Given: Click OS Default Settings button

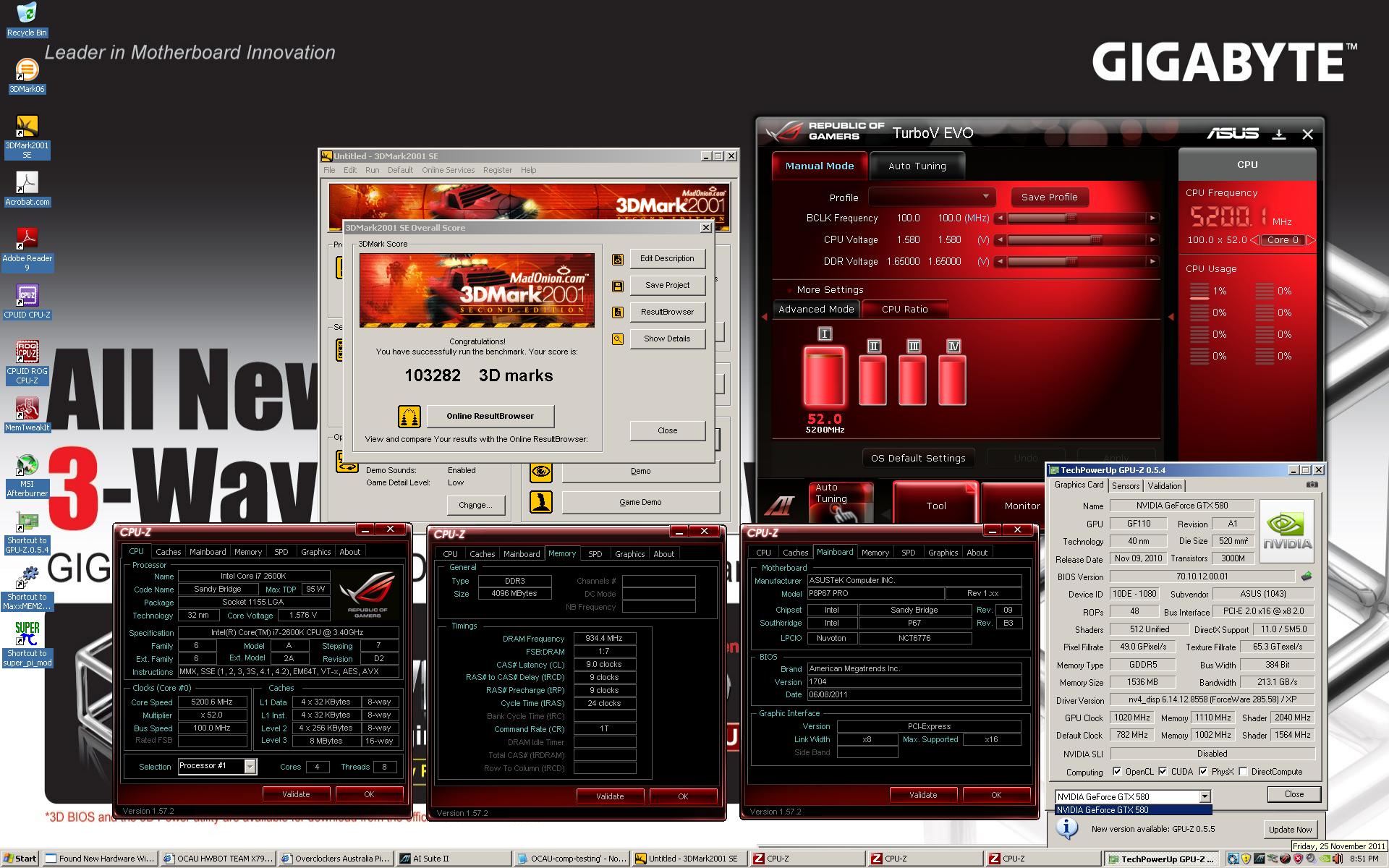Looking at the screenshot, I should click(918, 458).
